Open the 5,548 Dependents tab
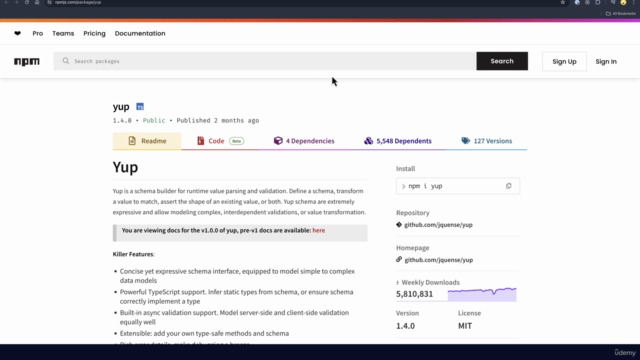640x360 pixels. 398,141
